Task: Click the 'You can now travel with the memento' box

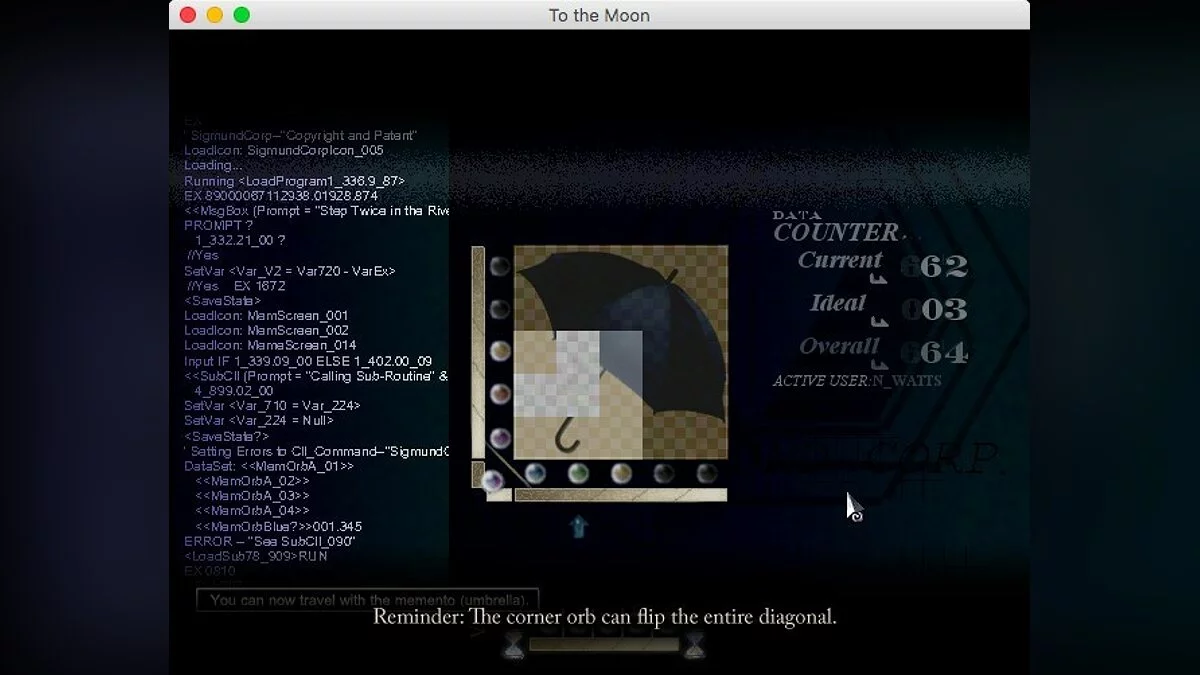Action: pos(368,600)
